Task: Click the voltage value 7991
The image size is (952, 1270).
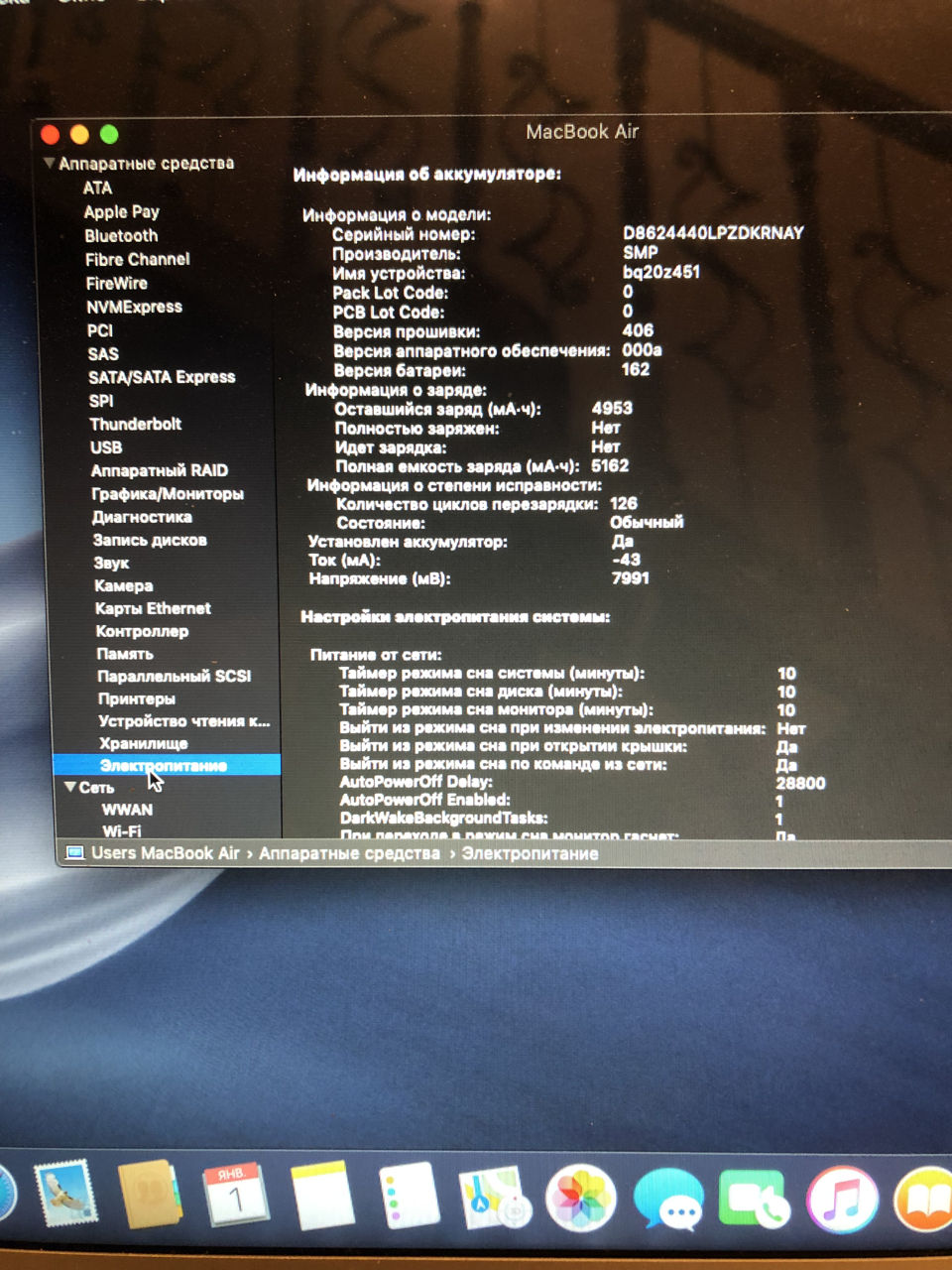Action: (631, 577)
